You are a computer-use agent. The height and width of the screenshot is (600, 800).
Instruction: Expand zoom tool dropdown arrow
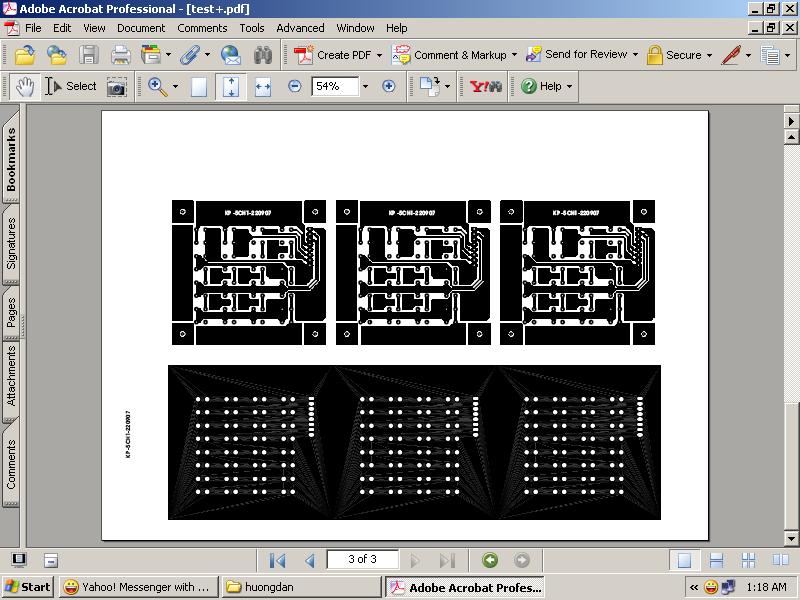[x=176, y=86]
